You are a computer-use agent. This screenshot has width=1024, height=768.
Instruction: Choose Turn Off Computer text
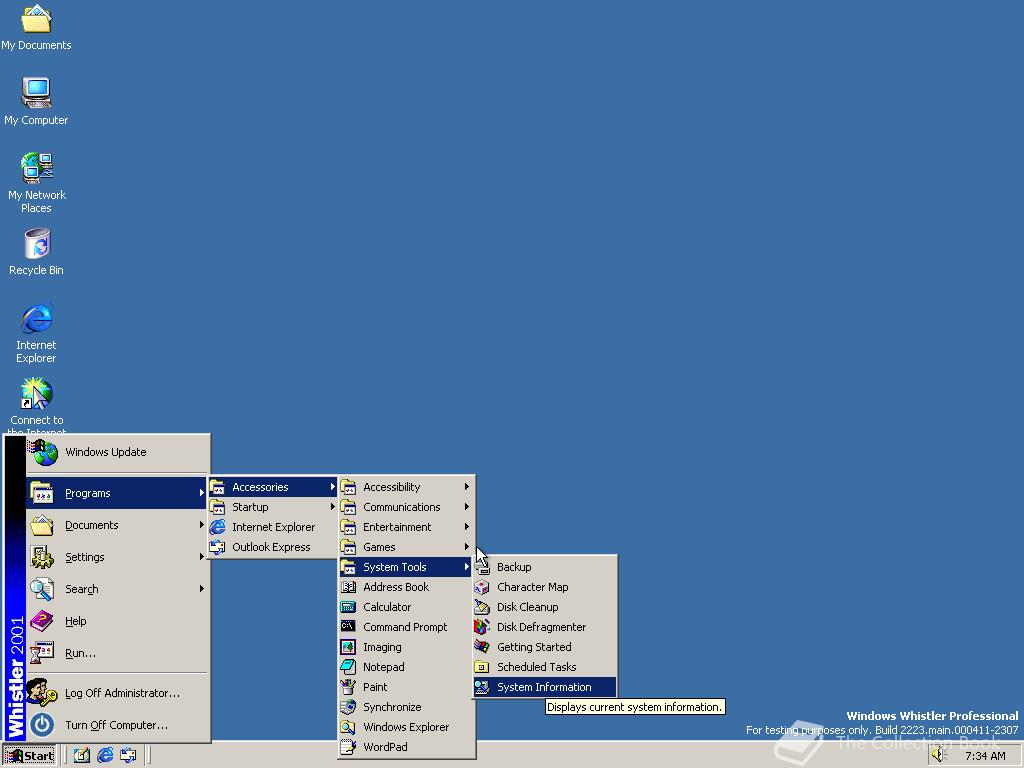(x=116, y=725)
